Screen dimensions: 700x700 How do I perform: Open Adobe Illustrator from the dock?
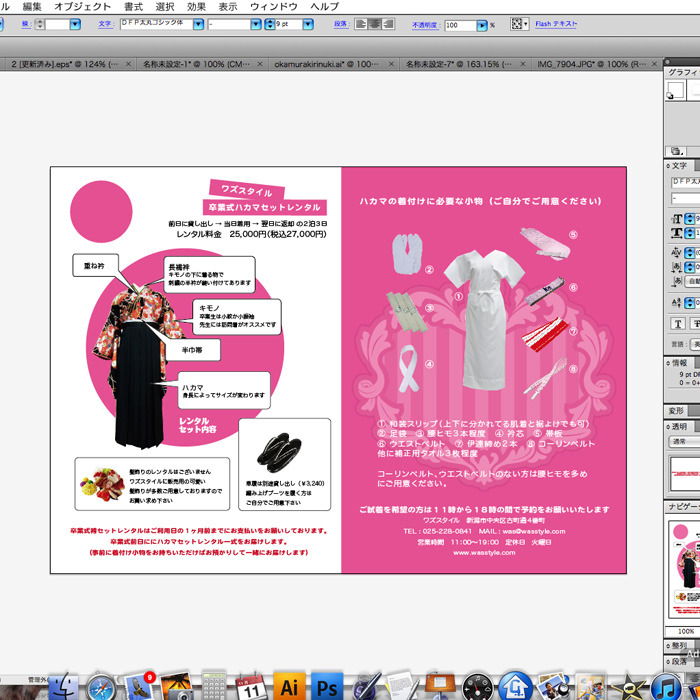tap(289, 687)
